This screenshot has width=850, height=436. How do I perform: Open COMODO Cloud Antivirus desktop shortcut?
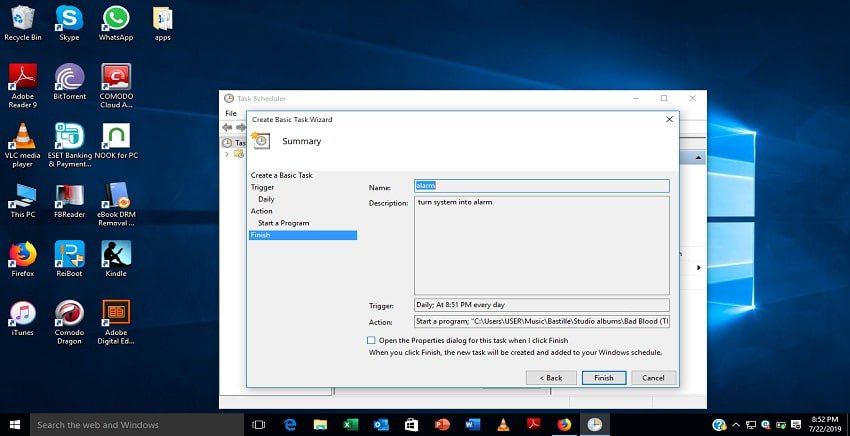116,86
